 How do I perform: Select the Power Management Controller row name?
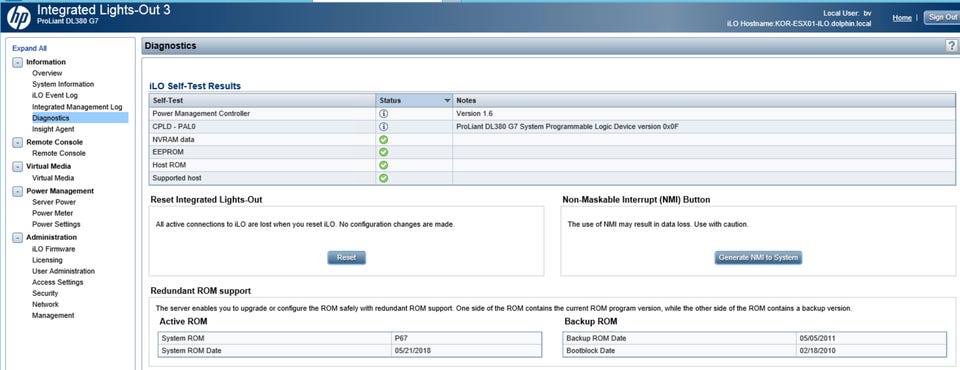pyautogui.click(x=201, y=113)
